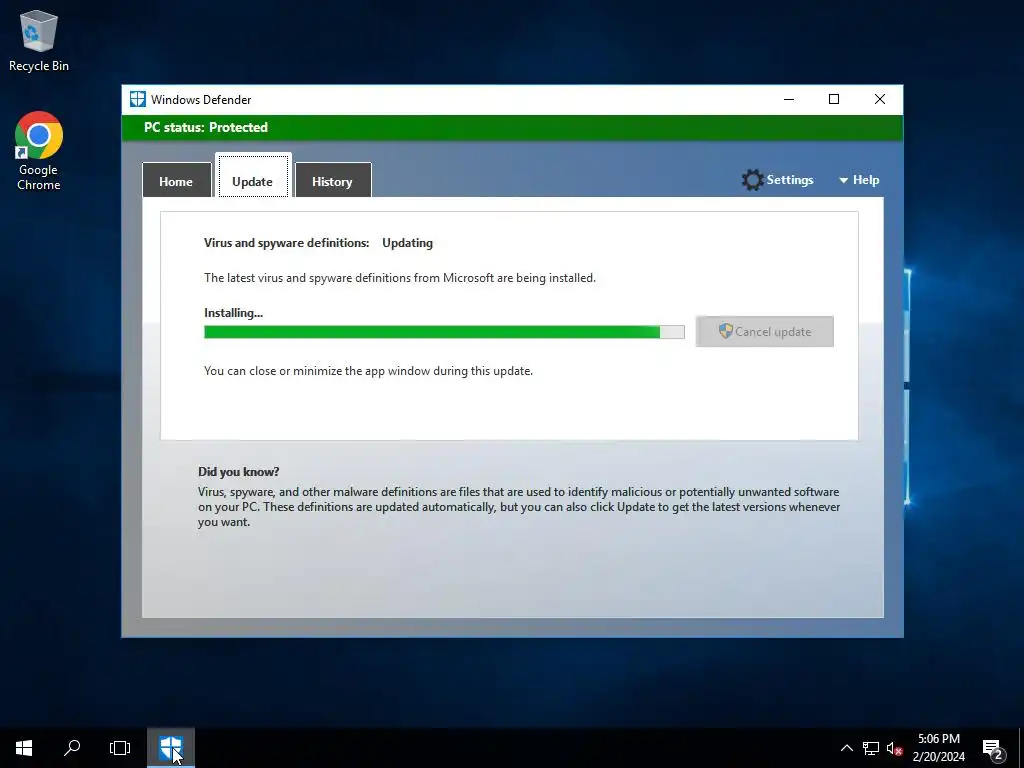Image resolution: width=1024 pixels, height=768 pixels.
Task: Open Action Center notifications icon
Action: [x=993, y=749]
